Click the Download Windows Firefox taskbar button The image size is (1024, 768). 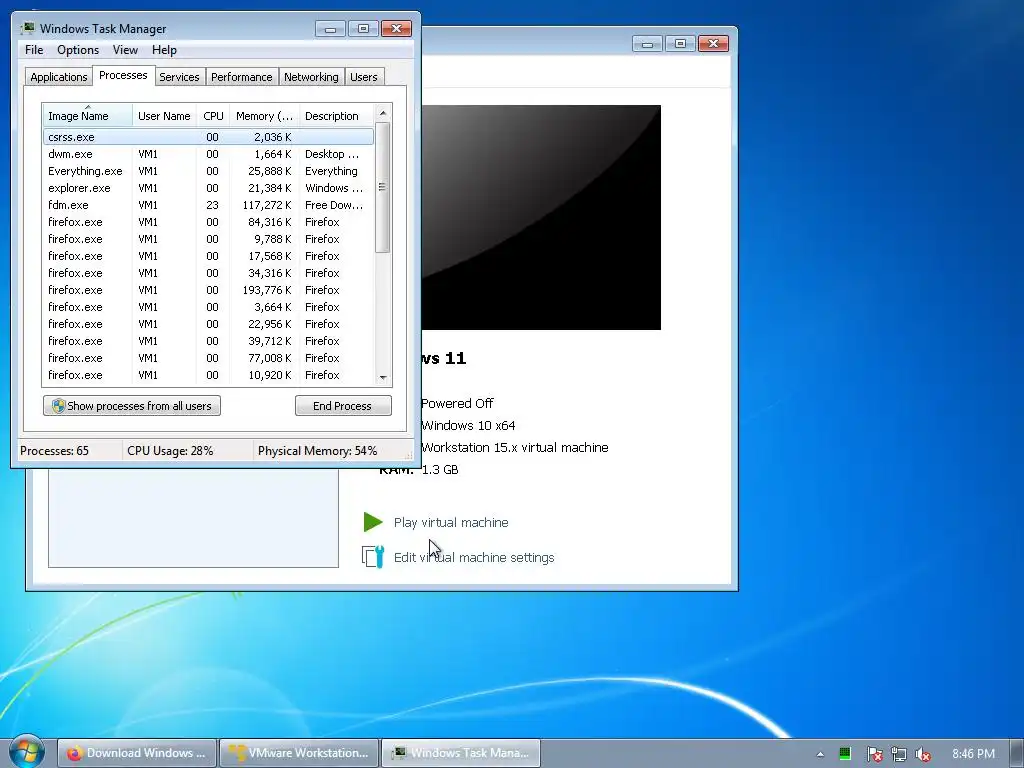137,753
